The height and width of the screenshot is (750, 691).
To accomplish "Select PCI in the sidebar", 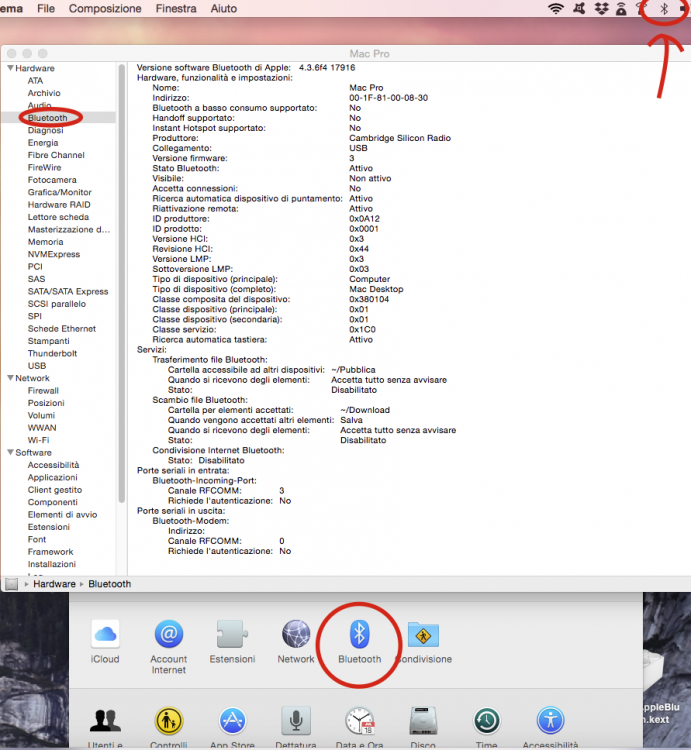I will click(35, 266).
